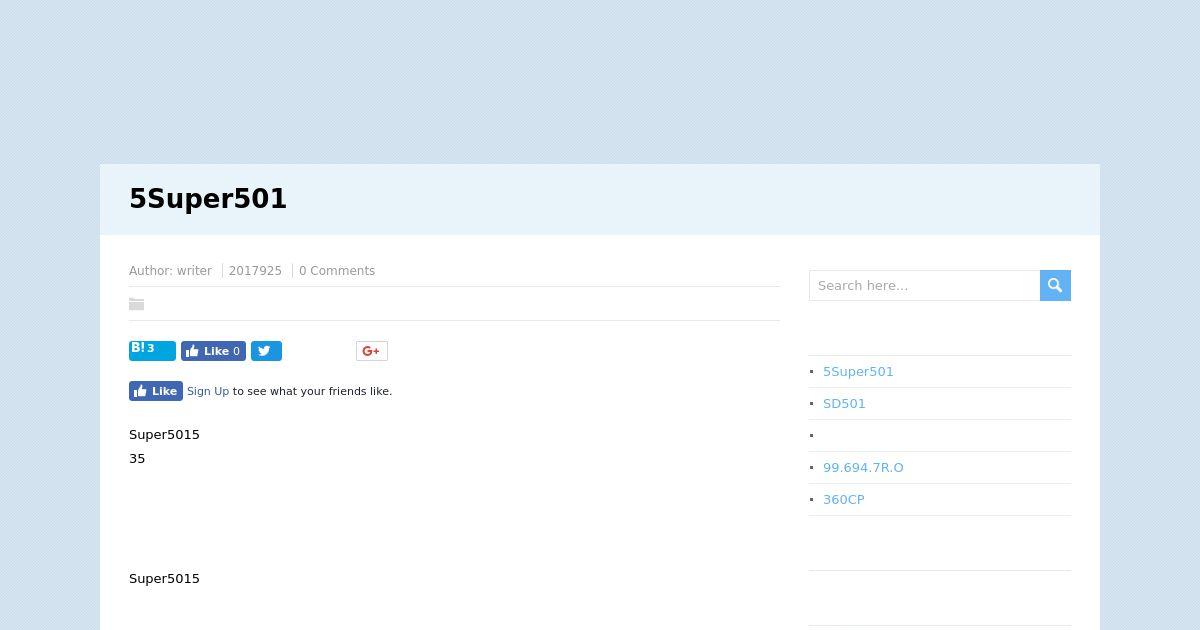1200x630 pixels.
Task: Click the Hatena bookmark B! button
Action: click(152, 350)
